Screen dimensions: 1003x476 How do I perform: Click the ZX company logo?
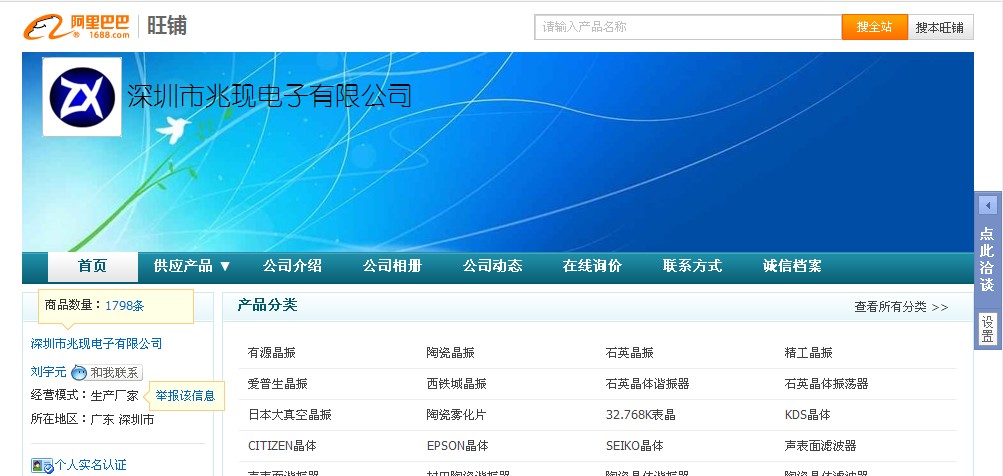tap(82, 96)
